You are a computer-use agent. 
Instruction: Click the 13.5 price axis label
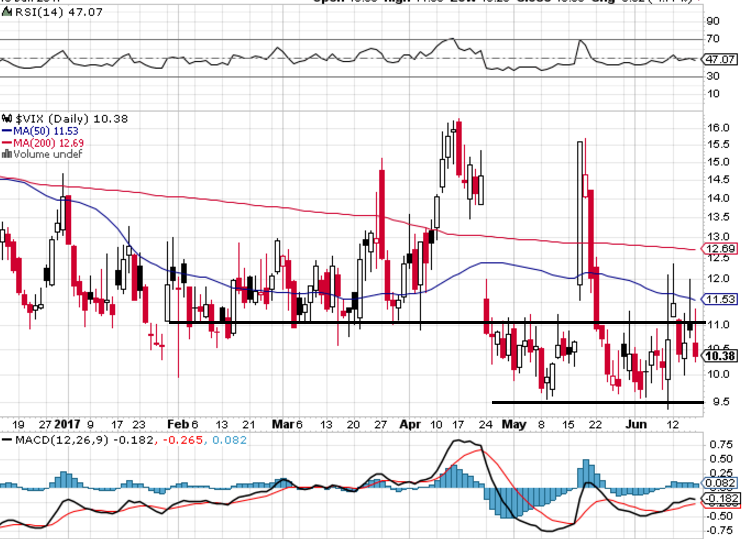[718, 217]
